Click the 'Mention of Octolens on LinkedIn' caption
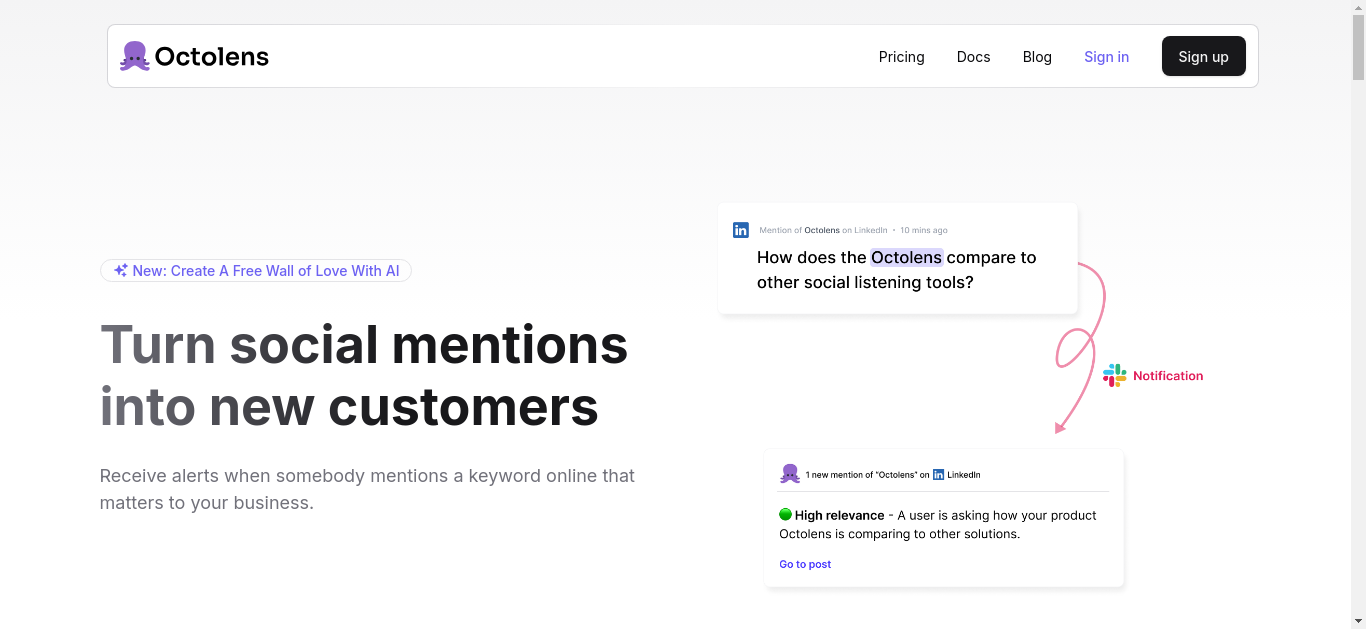 pos(823,230)
